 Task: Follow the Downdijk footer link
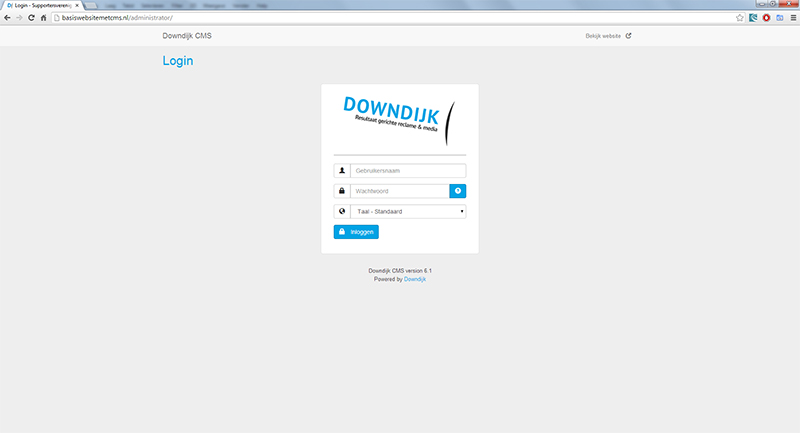click(415, 279)
